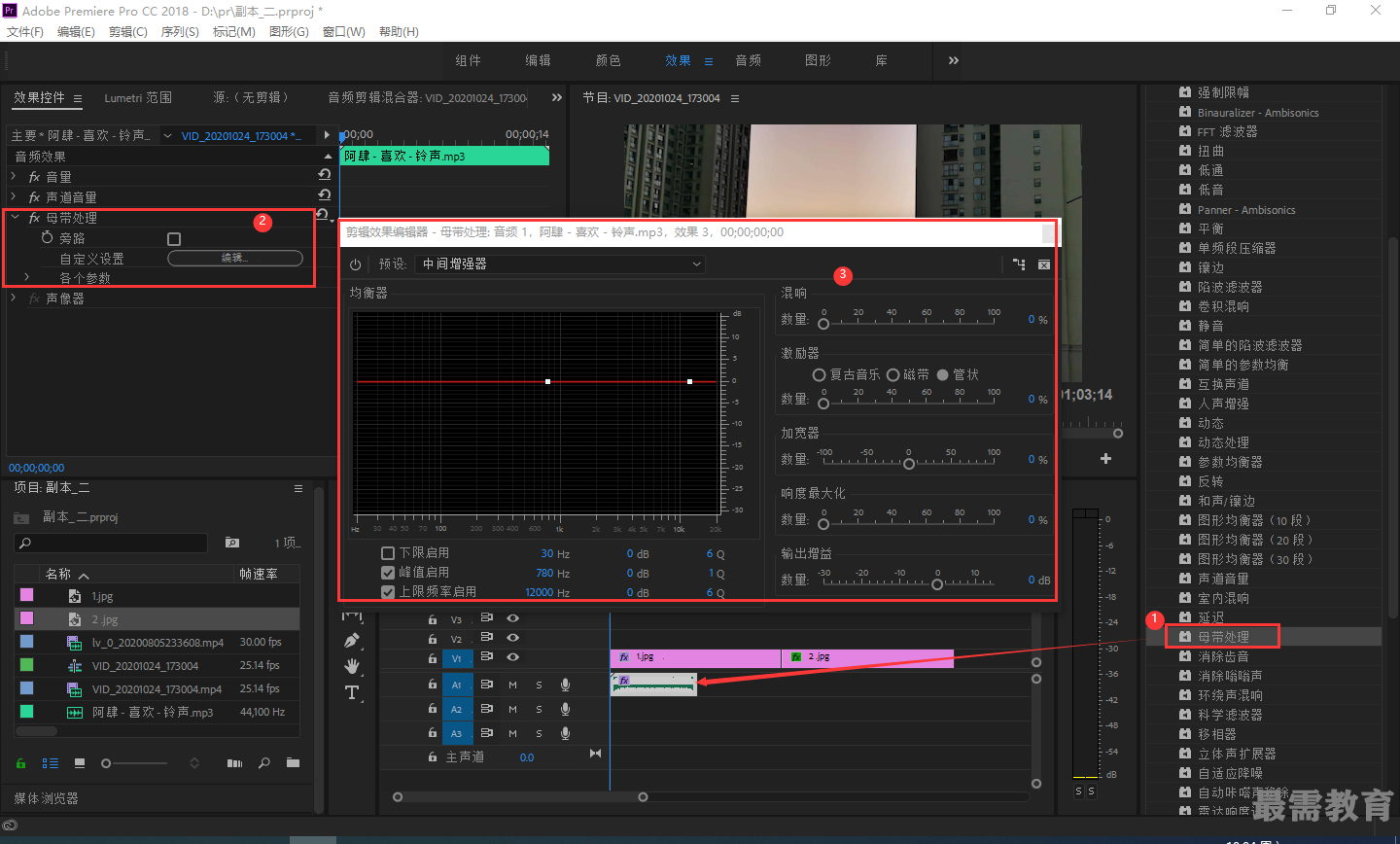The image size is (1400, 844).
Task: Open the 图形(G) menu
Action: click(x=289, y=32)
